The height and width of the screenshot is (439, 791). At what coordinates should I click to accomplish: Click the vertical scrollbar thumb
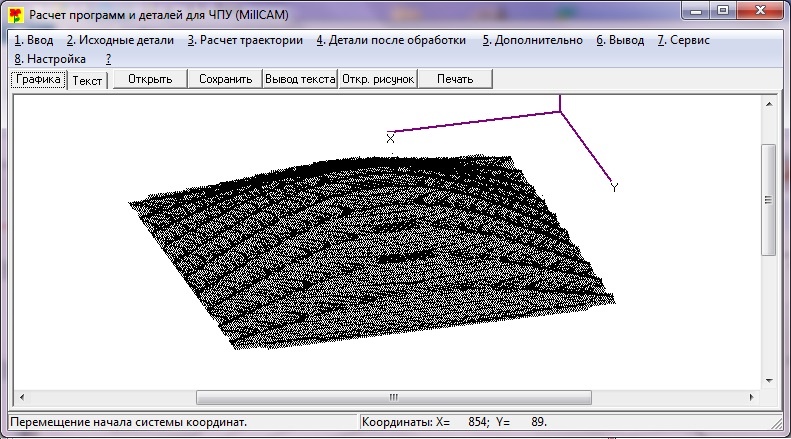click(768, 200)
